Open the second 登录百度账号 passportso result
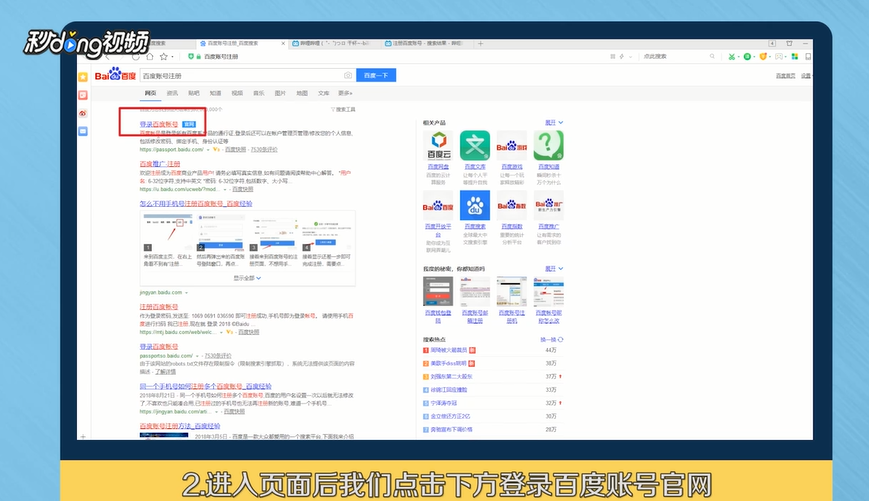 point(159,346)
